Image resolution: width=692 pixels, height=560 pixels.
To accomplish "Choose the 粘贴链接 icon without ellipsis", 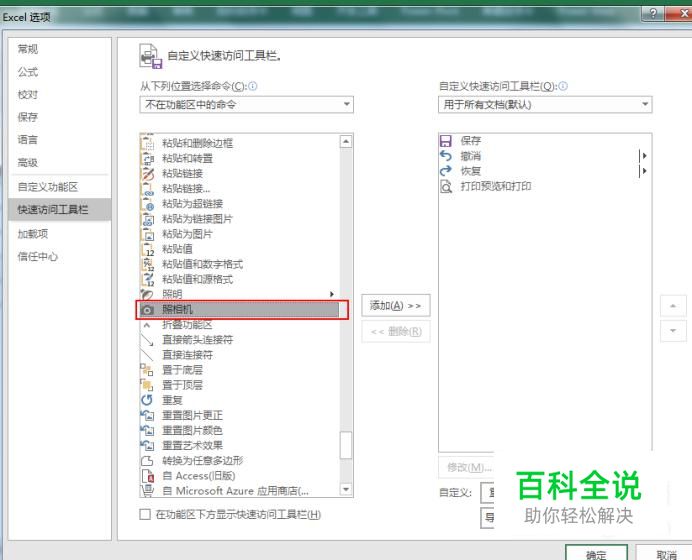I will coord(147,173).
